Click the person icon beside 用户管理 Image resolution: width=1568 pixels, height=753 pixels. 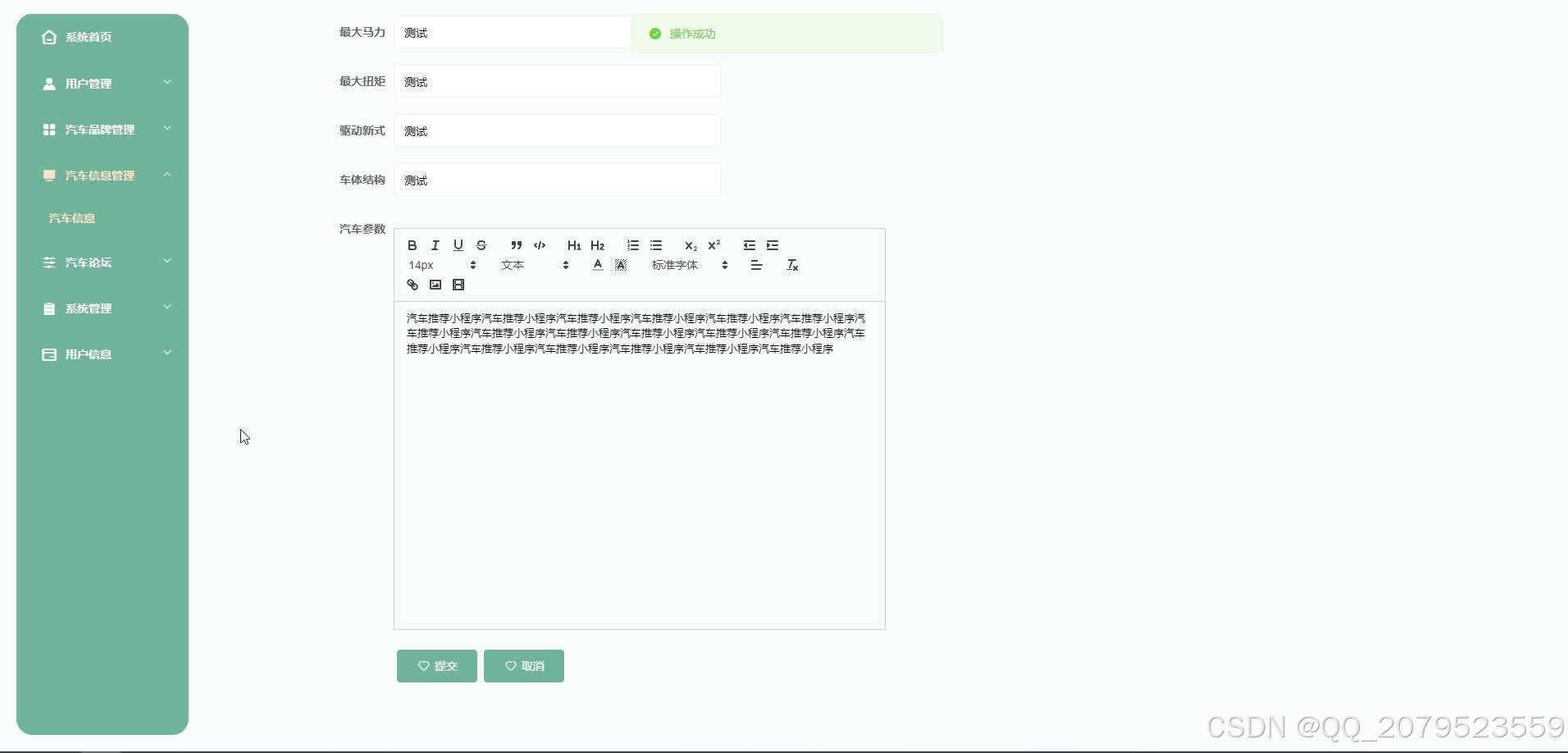[49, 84]
